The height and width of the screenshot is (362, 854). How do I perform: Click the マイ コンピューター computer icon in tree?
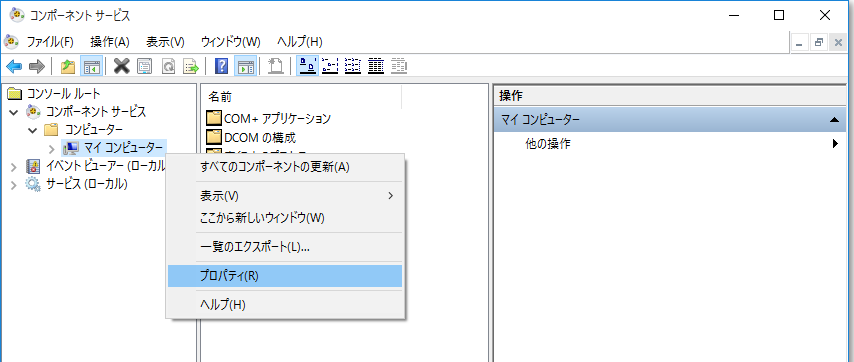point(71,148)
